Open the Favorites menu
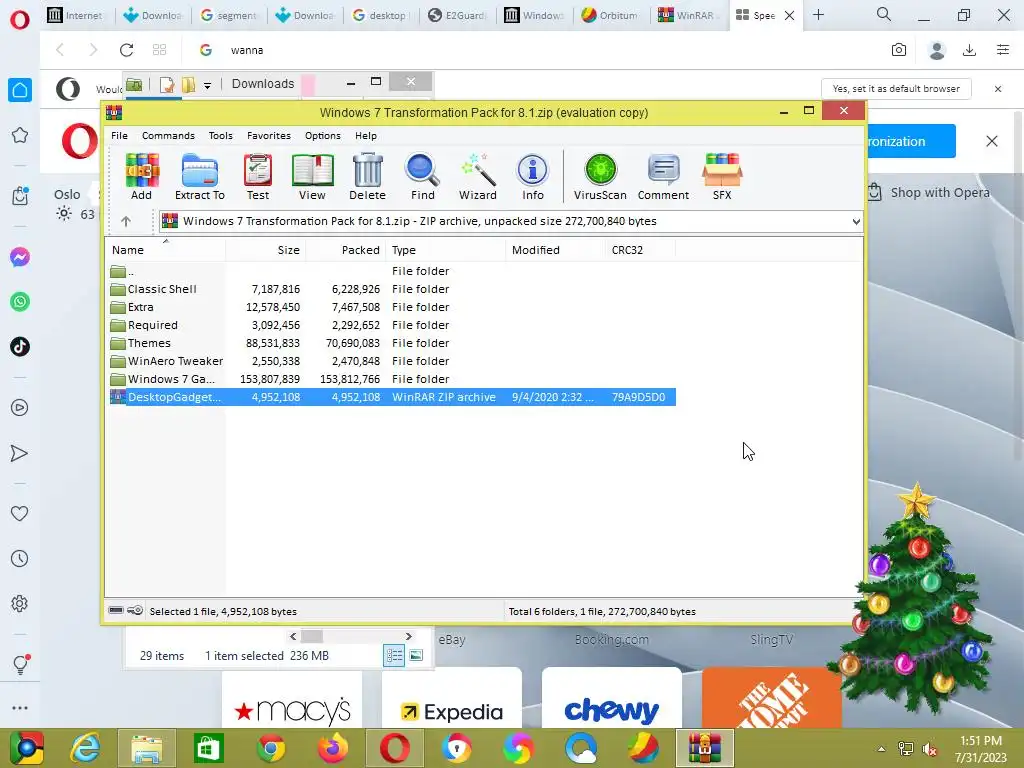Viewport: 1024px width, 768px height. pyautogui.click(x=268, y=136)
